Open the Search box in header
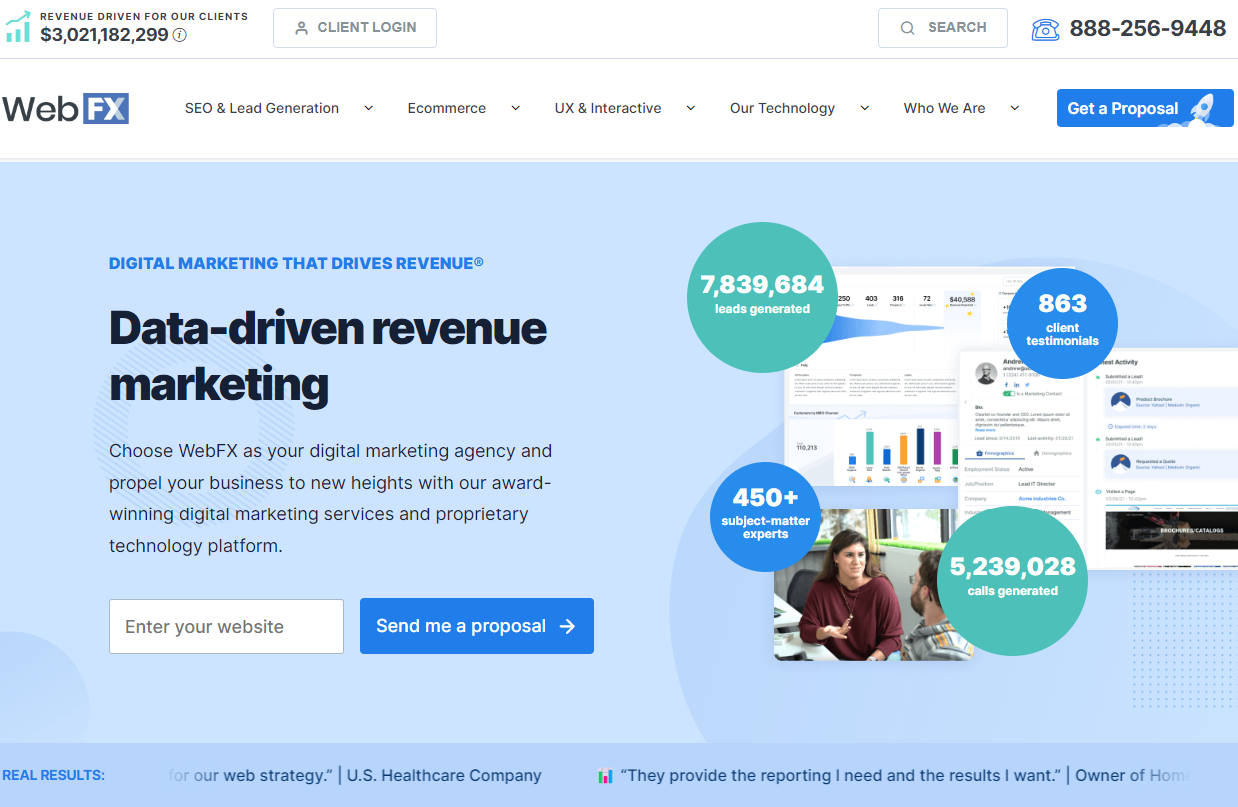The width and height of the screenshot is (1238, 807). [x=942, y=28]
